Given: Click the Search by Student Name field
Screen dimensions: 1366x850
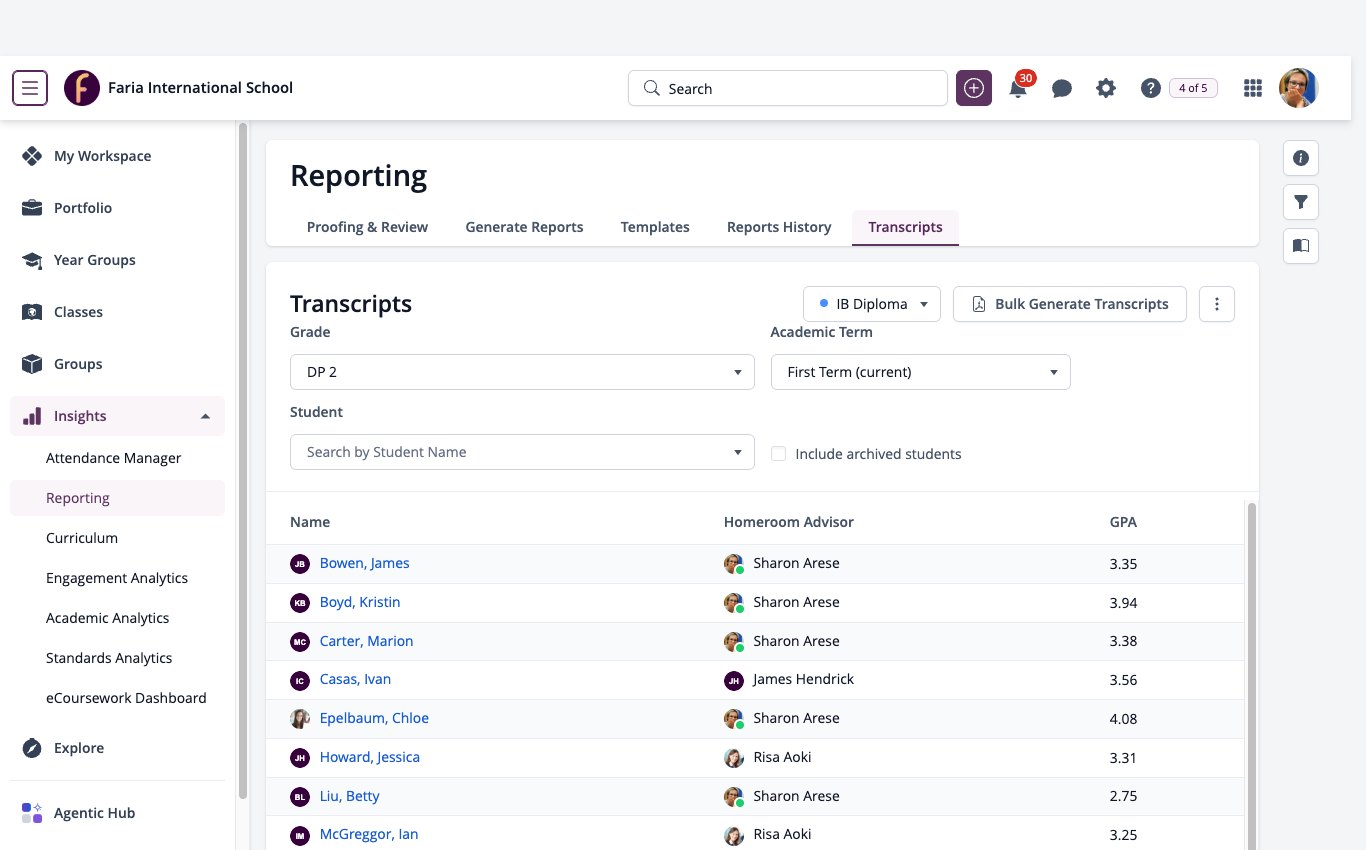Looking at the screenshot, I should 522,452.
